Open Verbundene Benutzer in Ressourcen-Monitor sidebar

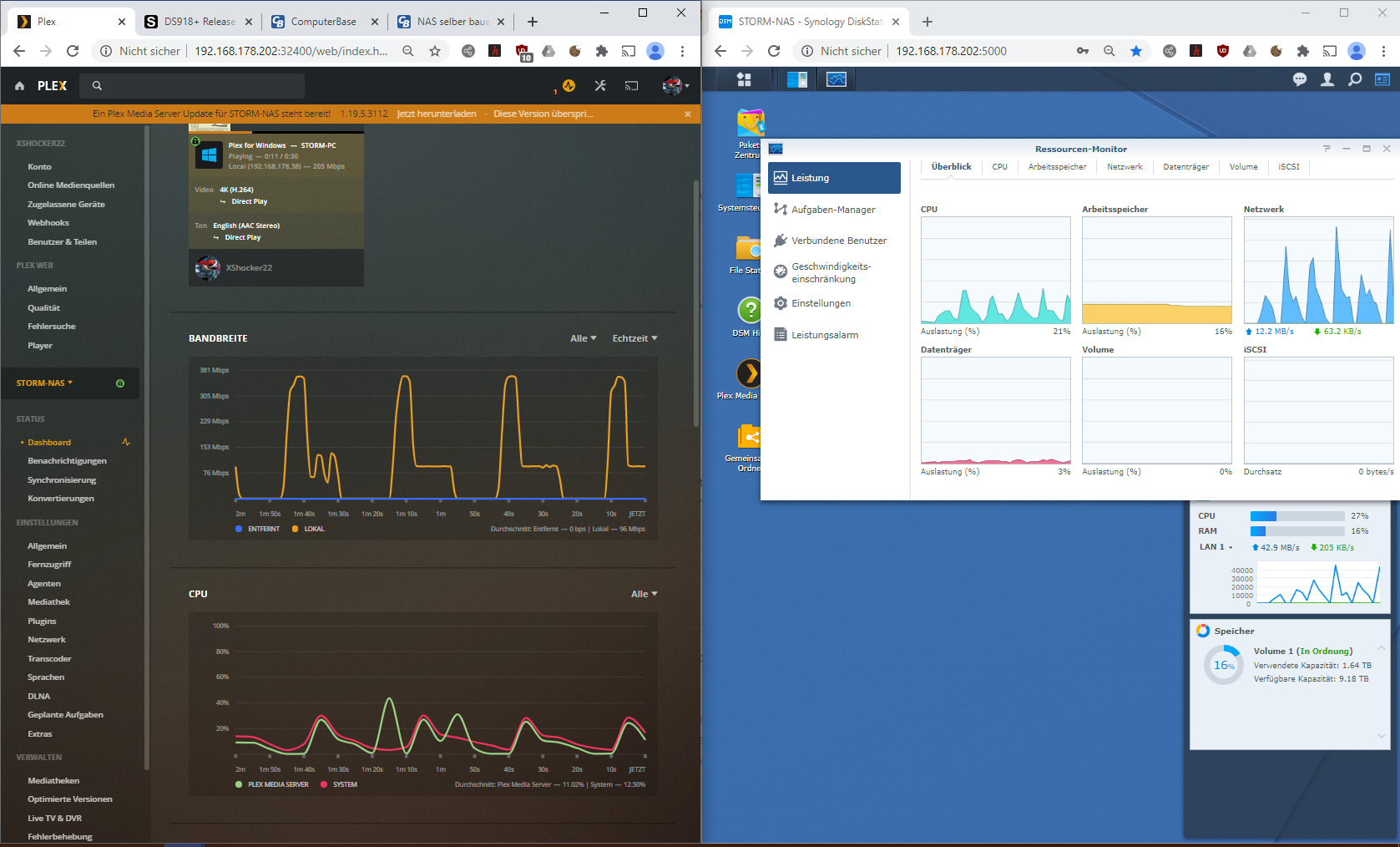pos(834,241)
